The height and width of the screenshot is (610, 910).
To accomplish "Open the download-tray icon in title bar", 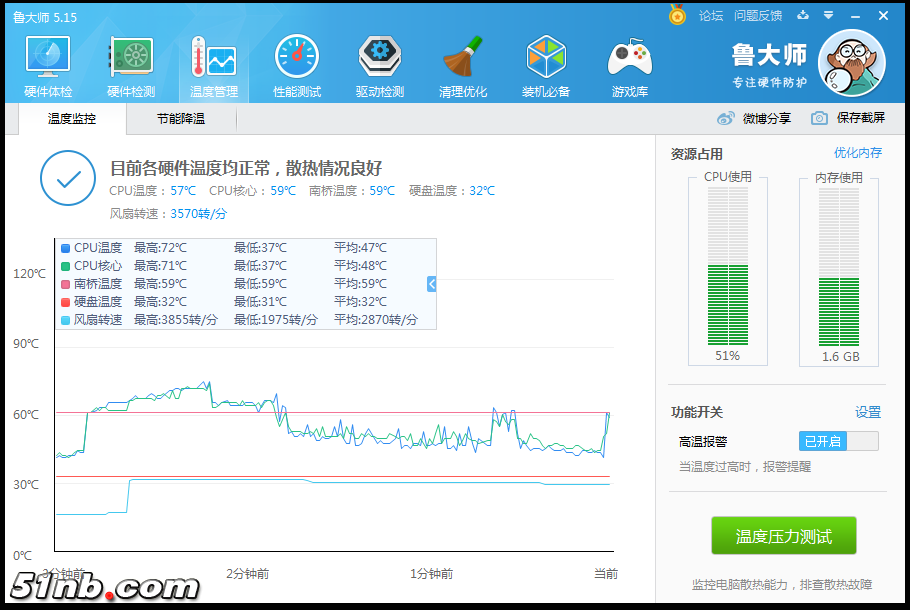I will pyautogui.click(x=803, y=15).
